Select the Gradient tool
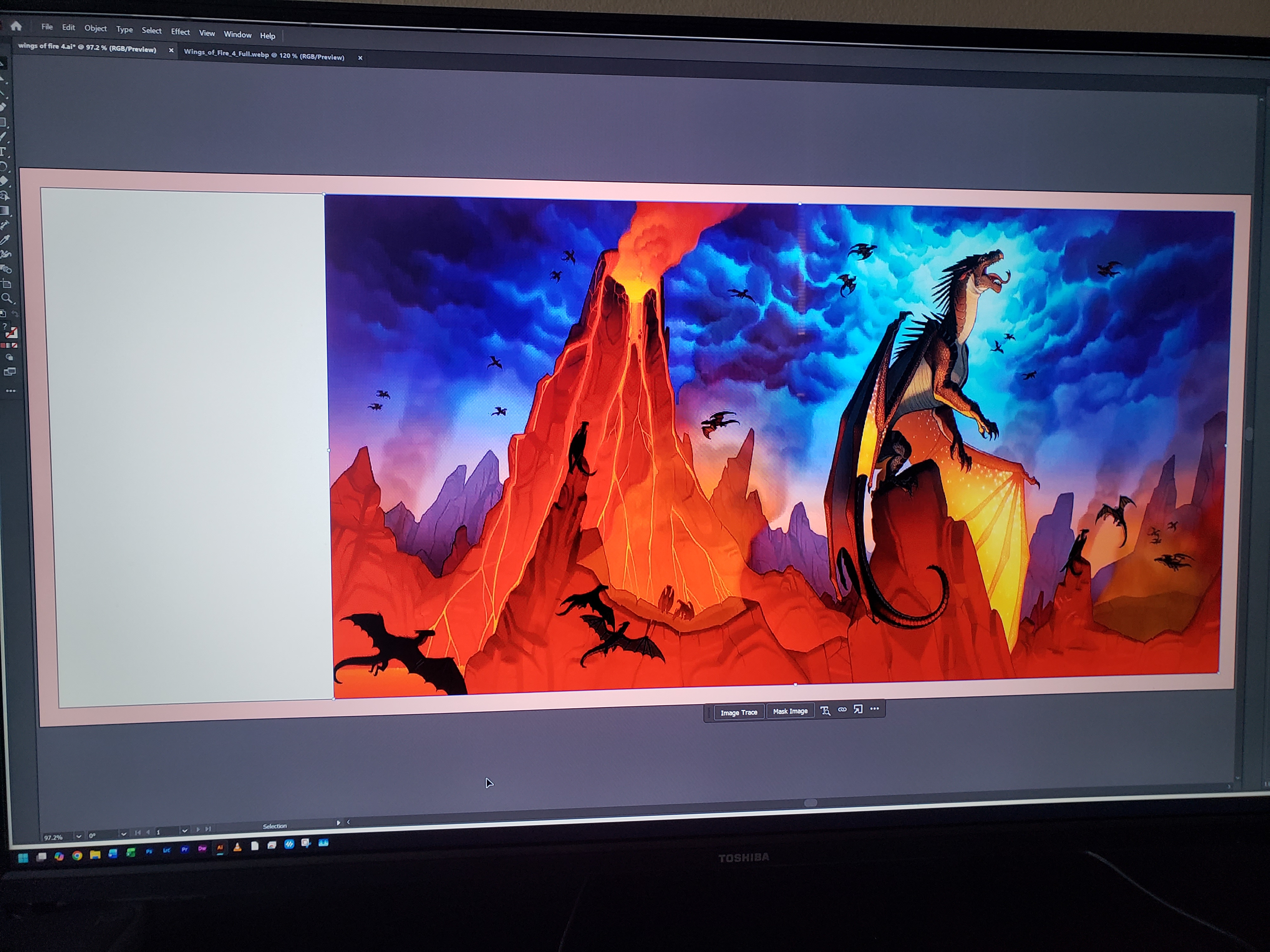Image resolution: width=1270 pixels, height=952 pixels. point(4,210)
